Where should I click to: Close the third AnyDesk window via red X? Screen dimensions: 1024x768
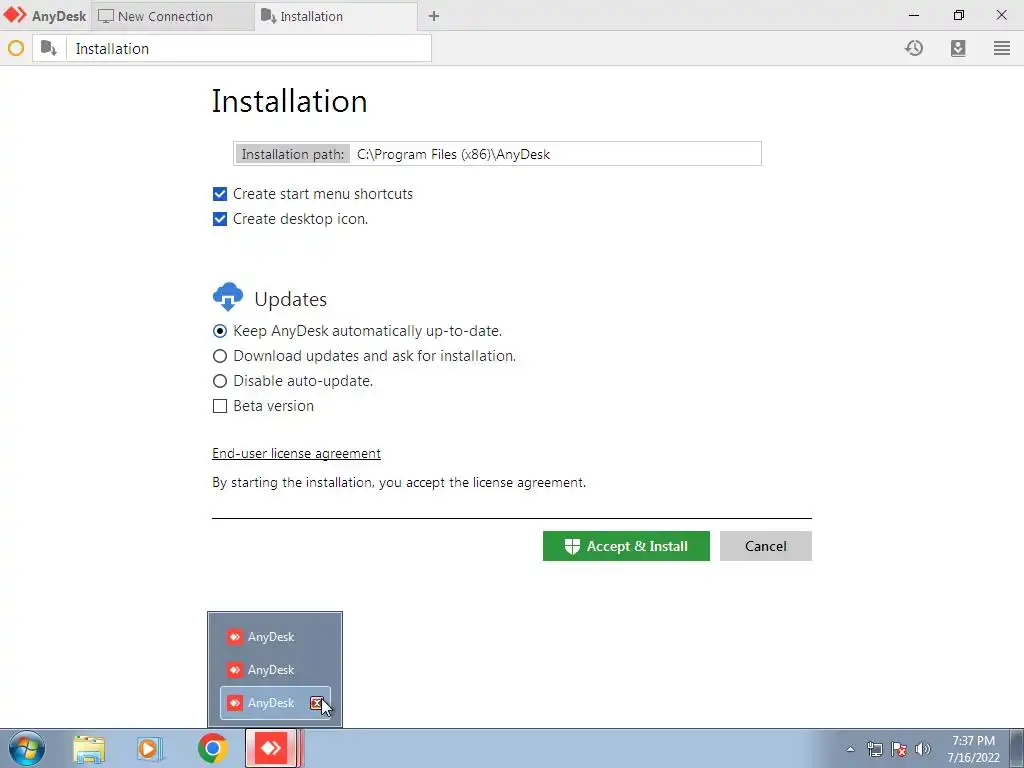click(316, 703)
